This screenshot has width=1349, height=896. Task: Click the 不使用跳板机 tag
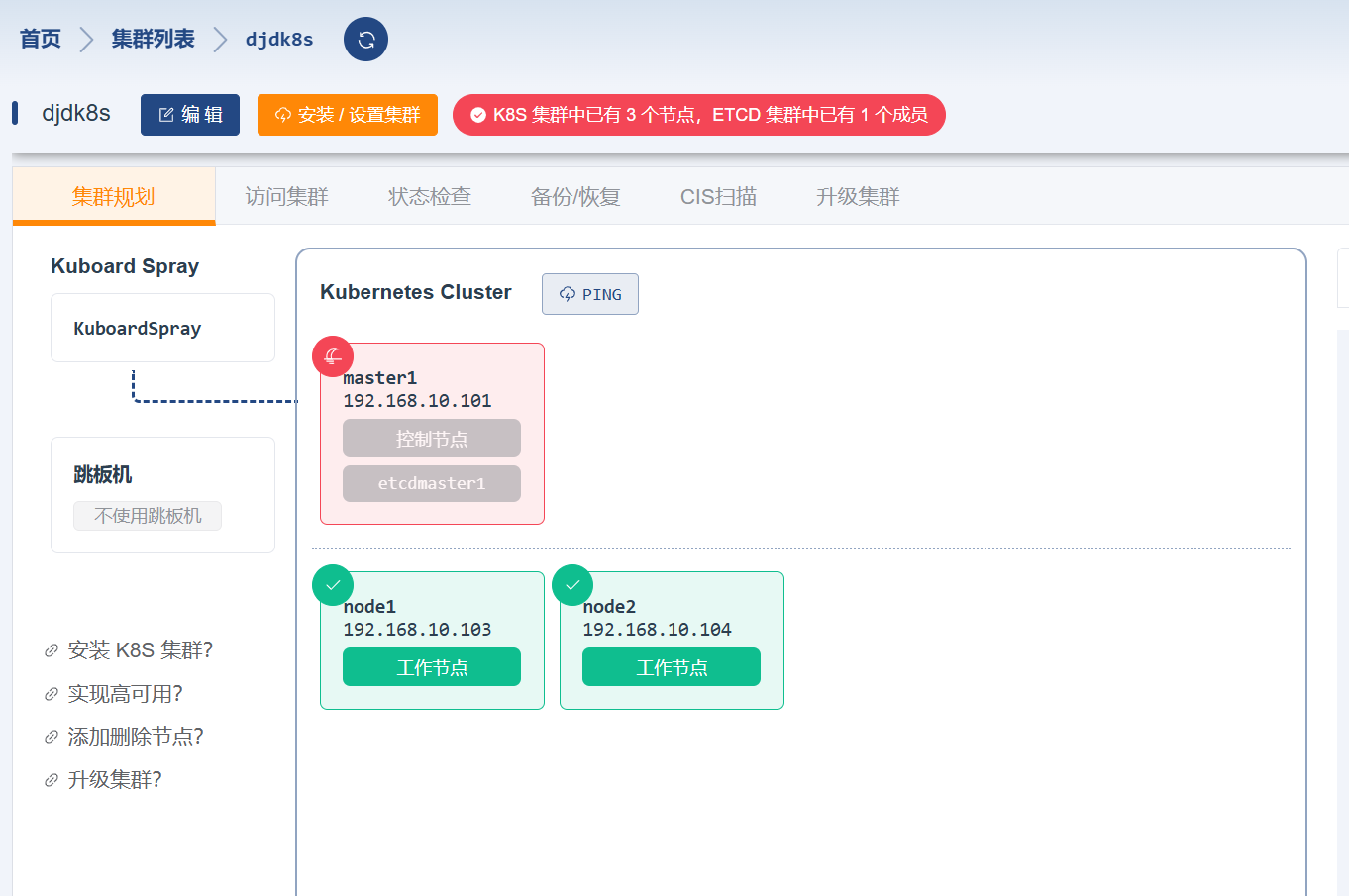(148, 516)
